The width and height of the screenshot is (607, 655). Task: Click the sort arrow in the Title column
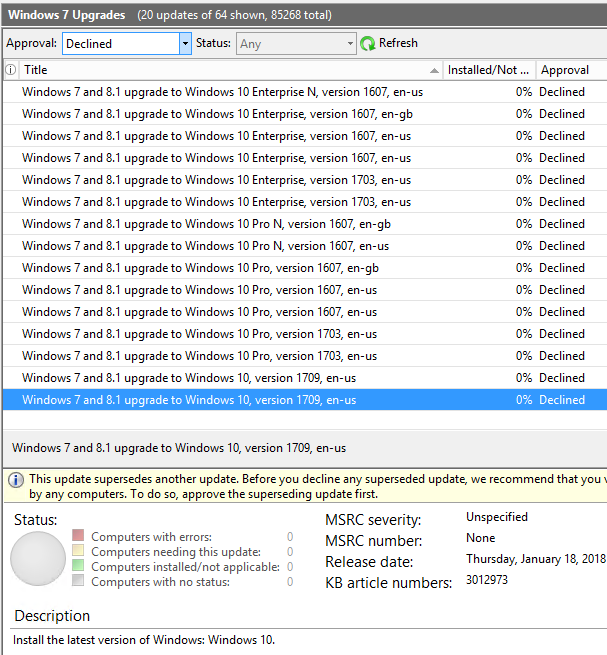tap(434, 70)
